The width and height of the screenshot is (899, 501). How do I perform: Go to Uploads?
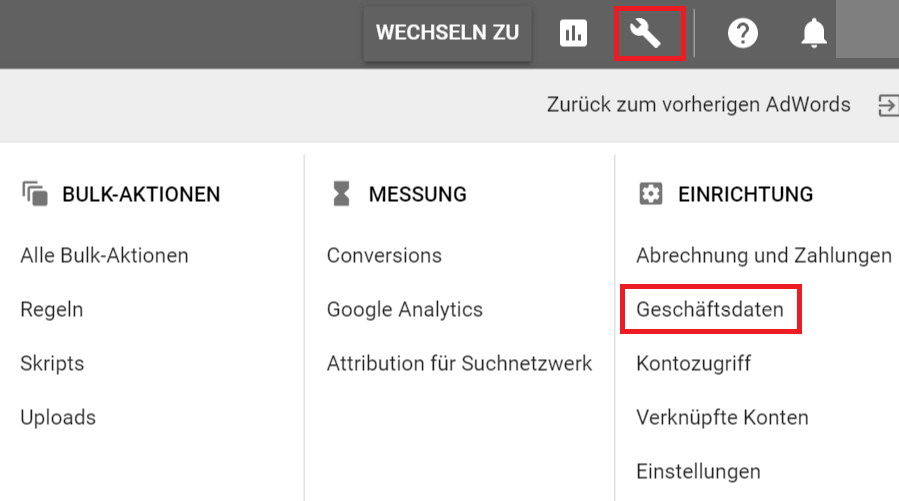[58, 418]
